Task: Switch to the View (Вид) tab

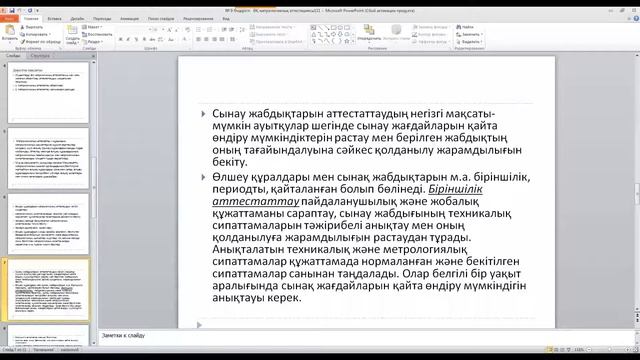Action: (226, 19)
